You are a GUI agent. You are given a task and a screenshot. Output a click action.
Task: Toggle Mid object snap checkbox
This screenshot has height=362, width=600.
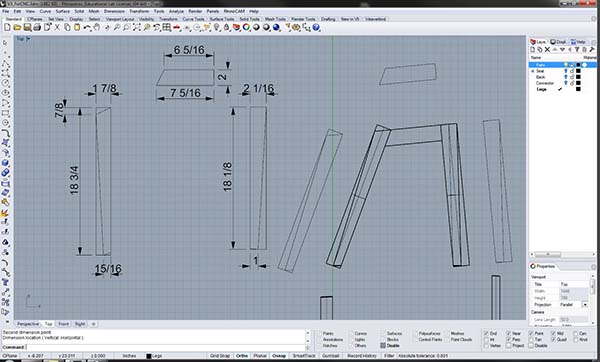(553, 334)
